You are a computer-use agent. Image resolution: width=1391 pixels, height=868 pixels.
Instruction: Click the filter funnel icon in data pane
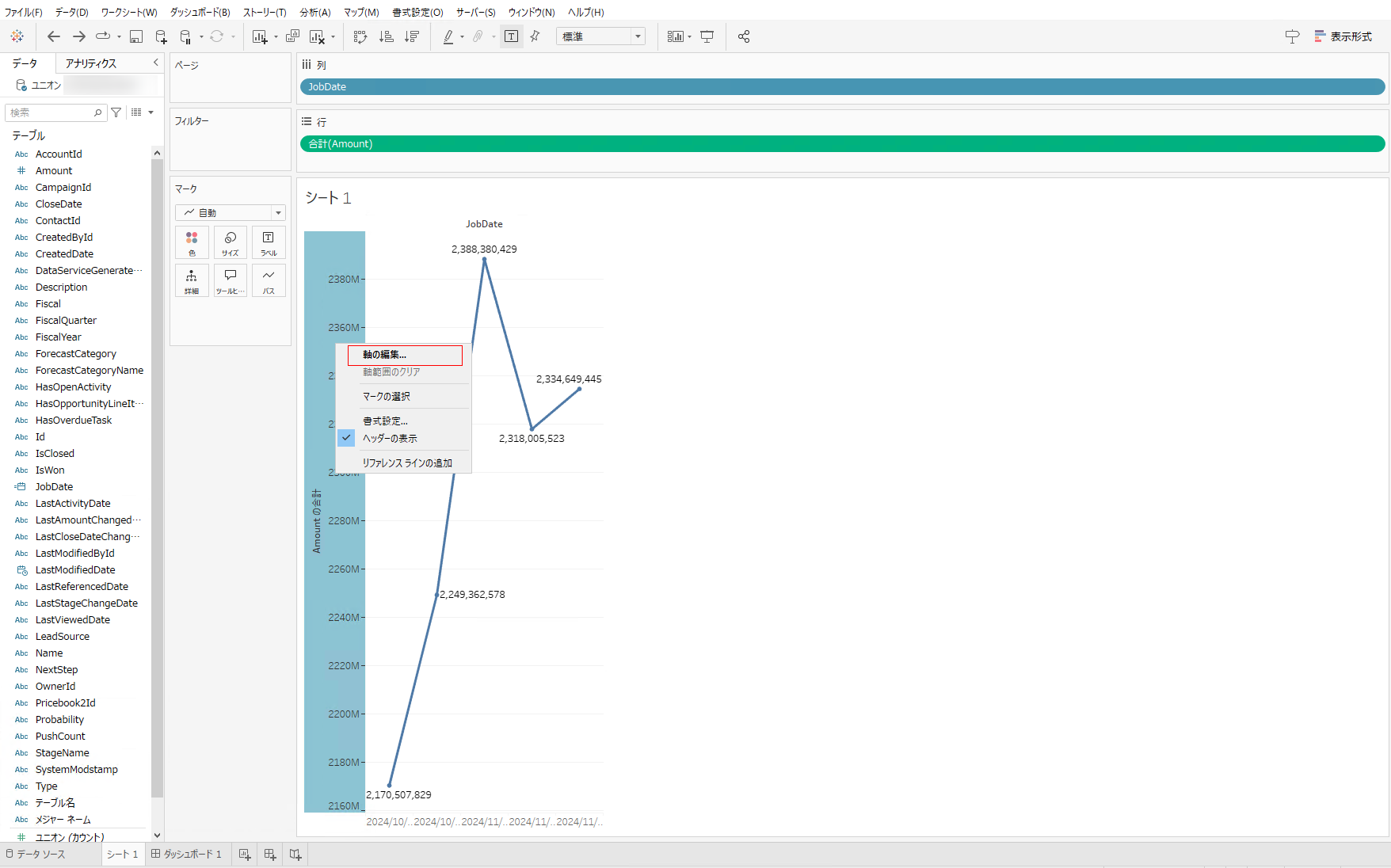(x=116, y=112)
